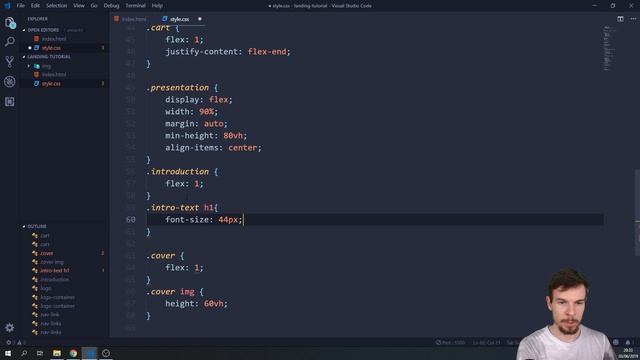Click the Split Editor icon
Screen dimensions: 640x360
[x=620, y=19]
